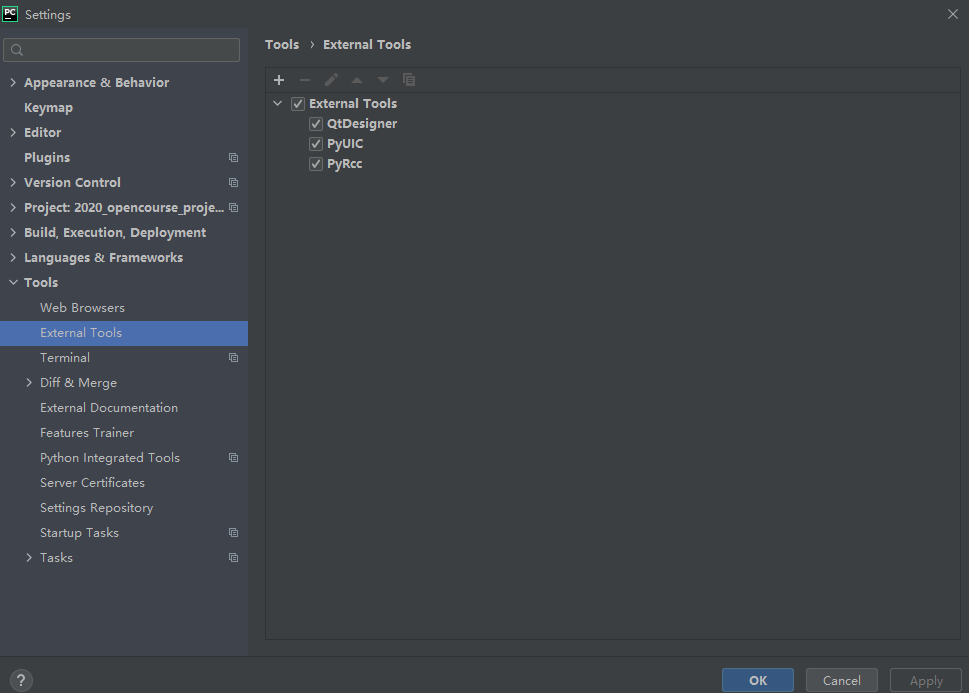Viewport: 969px width, 693px height.
Task: Click the Cancel button
Action: pos(842,680)
